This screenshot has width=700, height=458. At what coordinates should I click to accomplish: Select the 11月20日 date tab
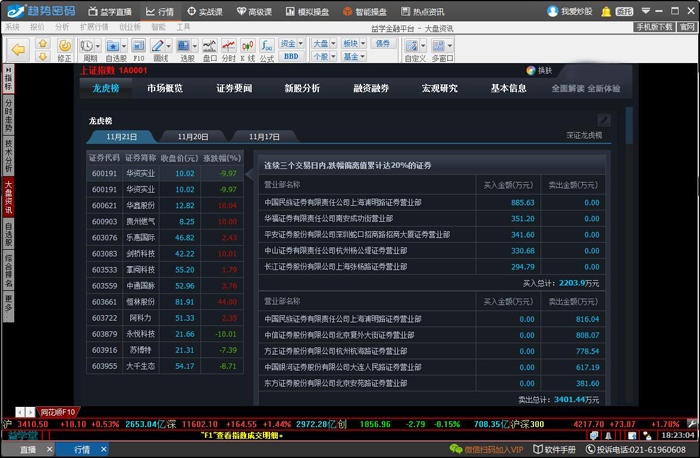[193, 136]
